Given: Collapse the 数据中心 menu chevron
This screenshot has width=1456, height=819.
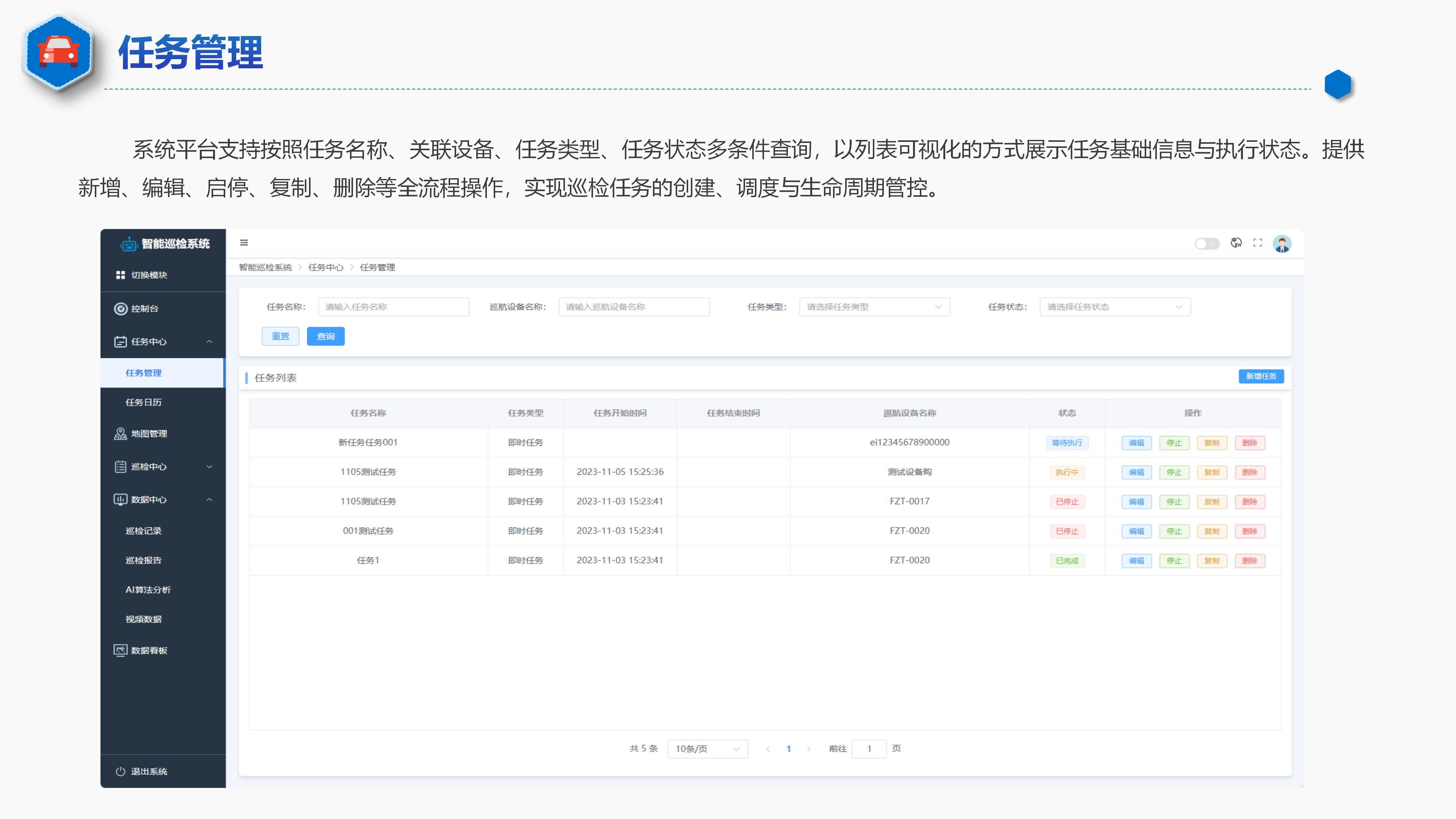Looking at the screenshot, I should 210,499.
